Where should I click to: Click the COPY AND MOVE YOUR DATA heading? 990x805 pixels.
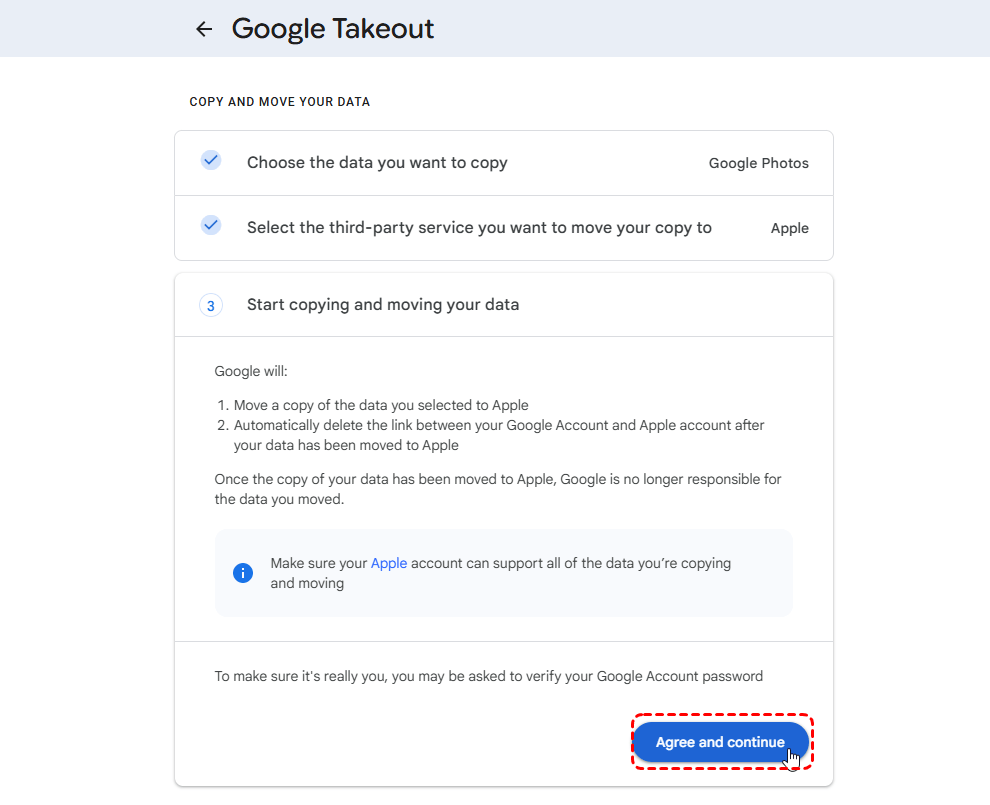tap(280, 102)
